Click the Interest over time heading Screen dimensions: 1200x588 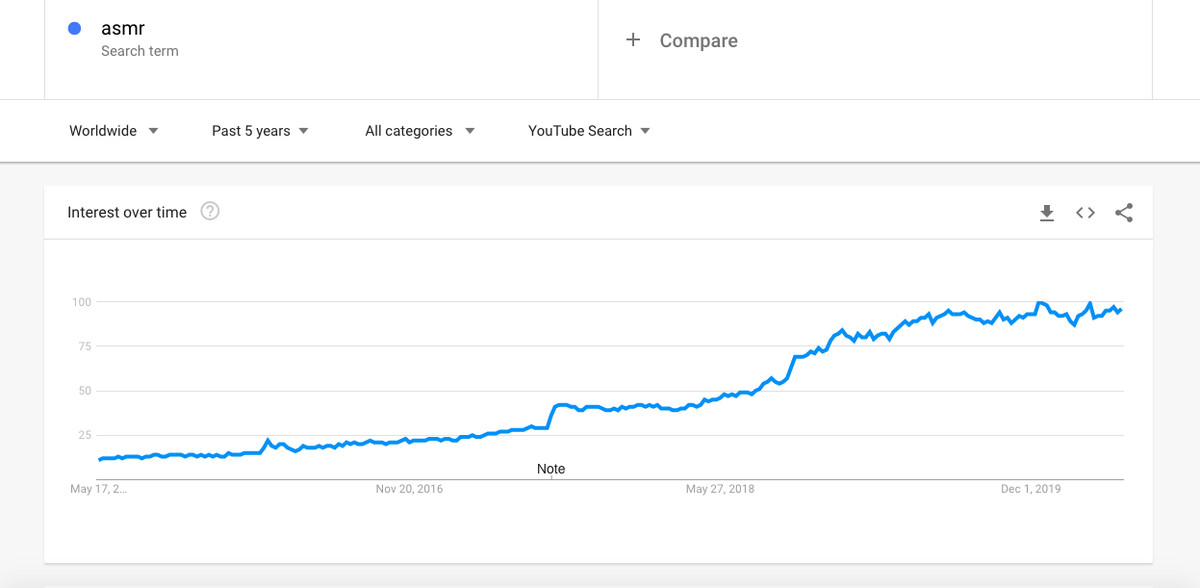pyautogui.click(x=127, y=212)
